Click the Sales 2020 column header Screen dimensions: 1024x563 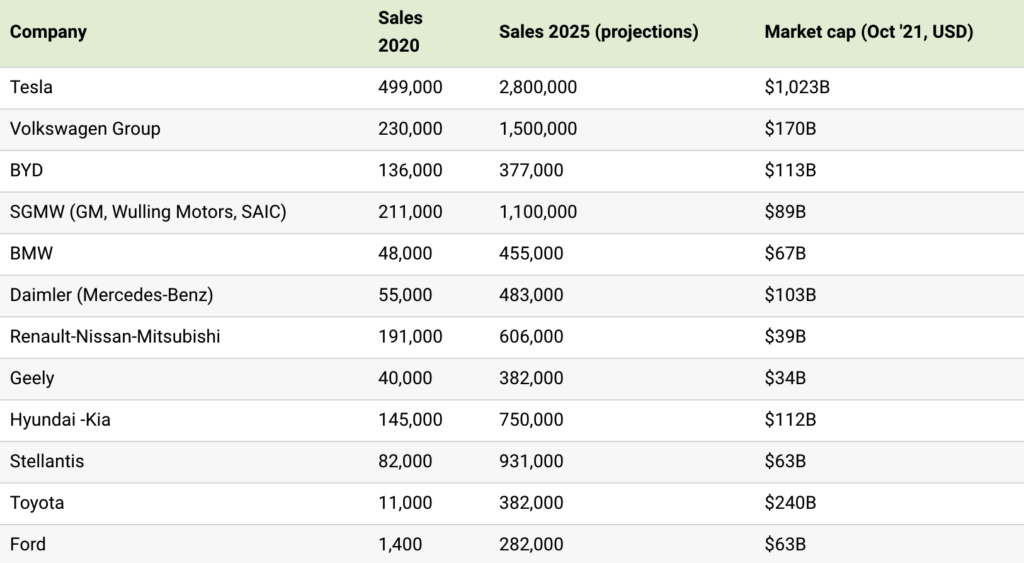pos(400,31)
